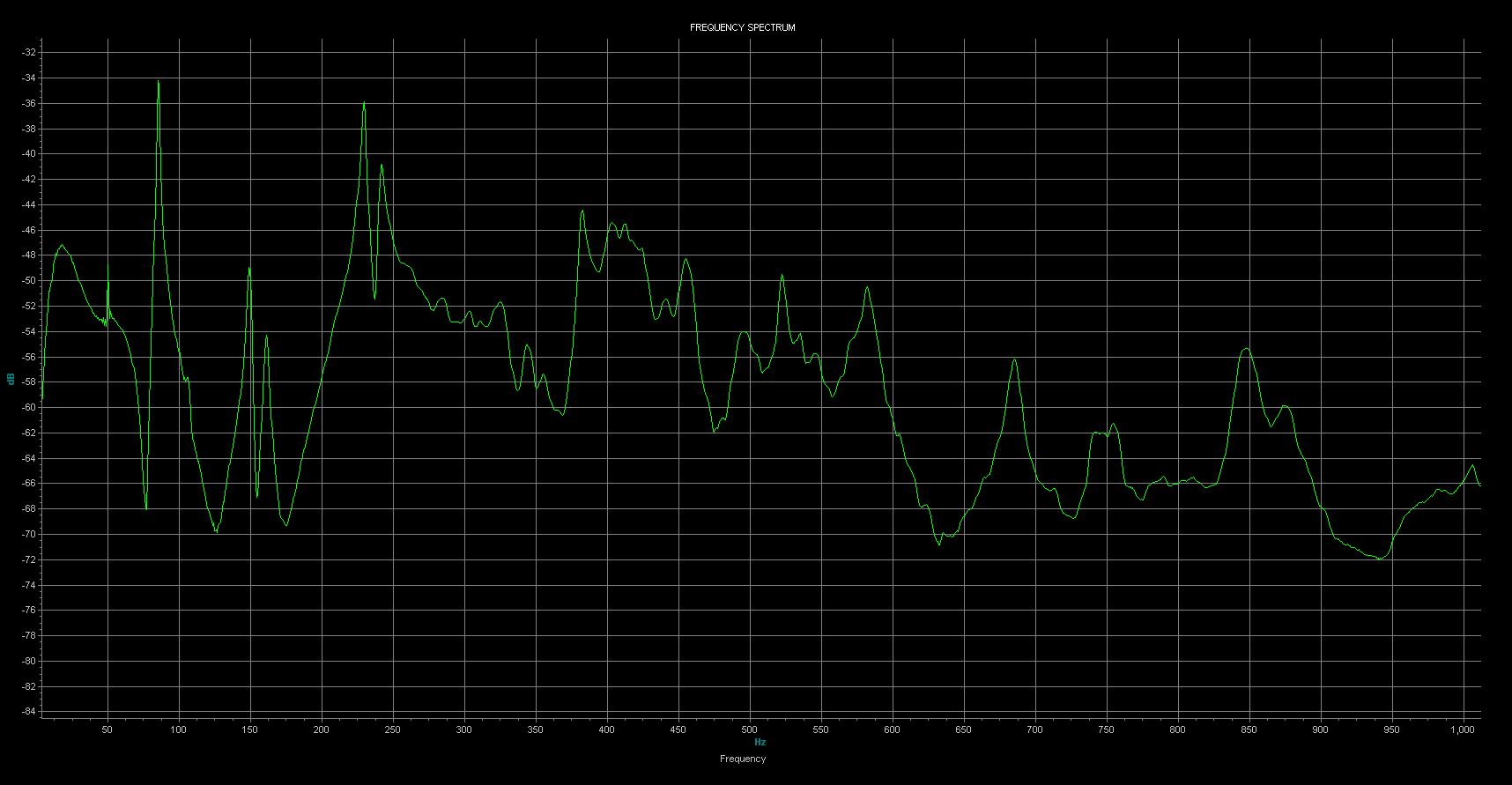Viewport: 1512px width, 785px height.
Task: Select the 900 tick on frequency axis
Action: click(1321, 729)
